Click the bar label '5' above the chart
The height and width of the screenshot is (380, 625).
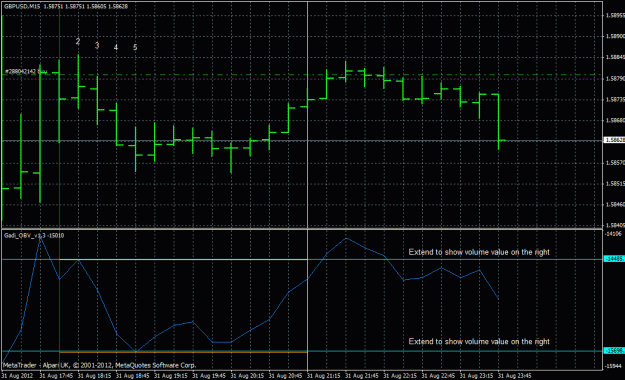[135, 47]
